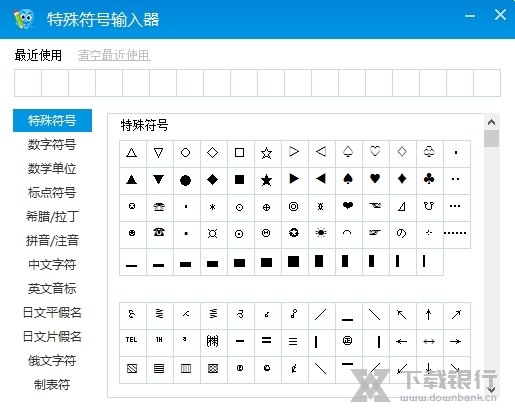Insert the hollow heart outline symbol
The image size is (515, 411).
pos(375,153)
